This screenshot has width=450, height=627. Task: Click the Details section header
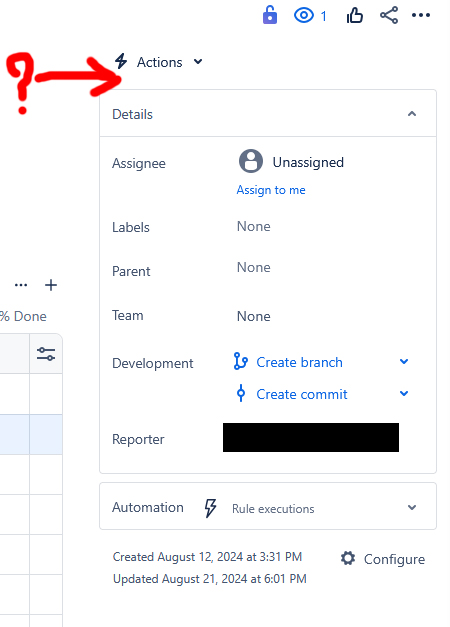tap(268, 114)
